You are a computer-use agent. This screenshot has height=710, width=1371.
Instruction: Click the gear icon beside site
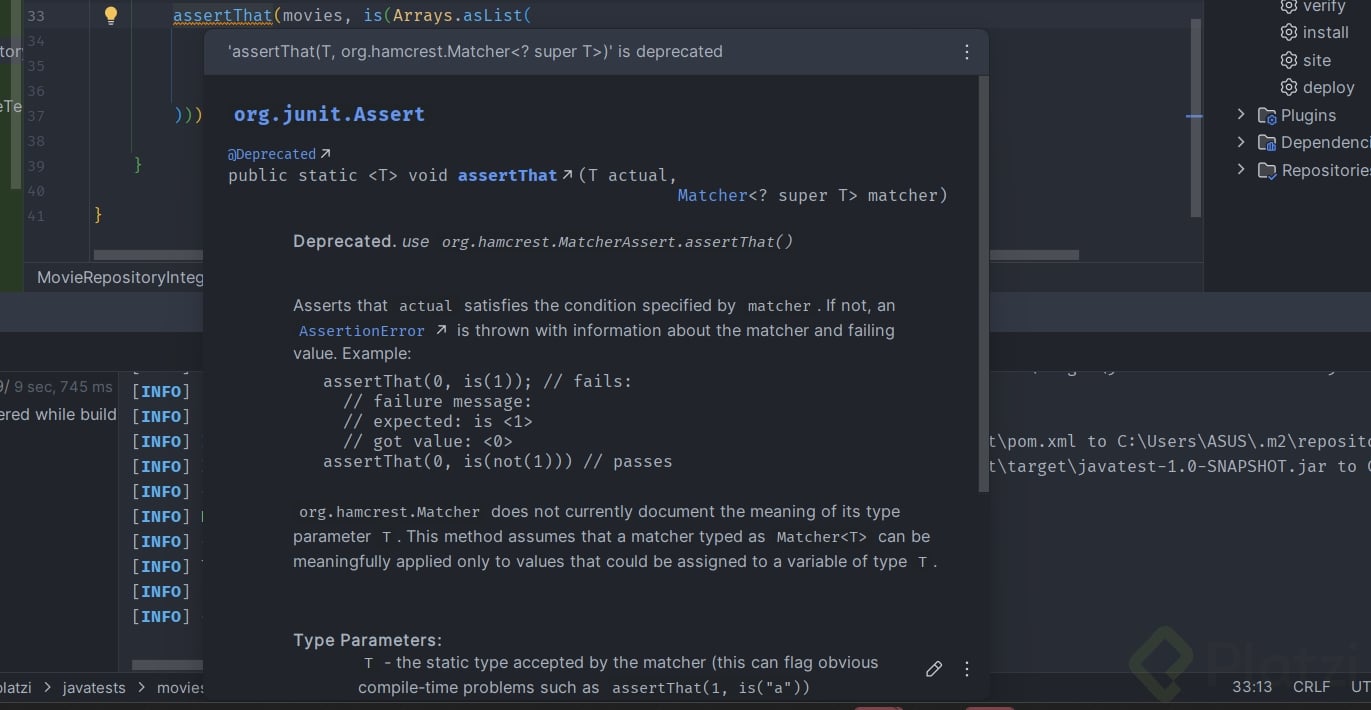(x=1289, y=60)
